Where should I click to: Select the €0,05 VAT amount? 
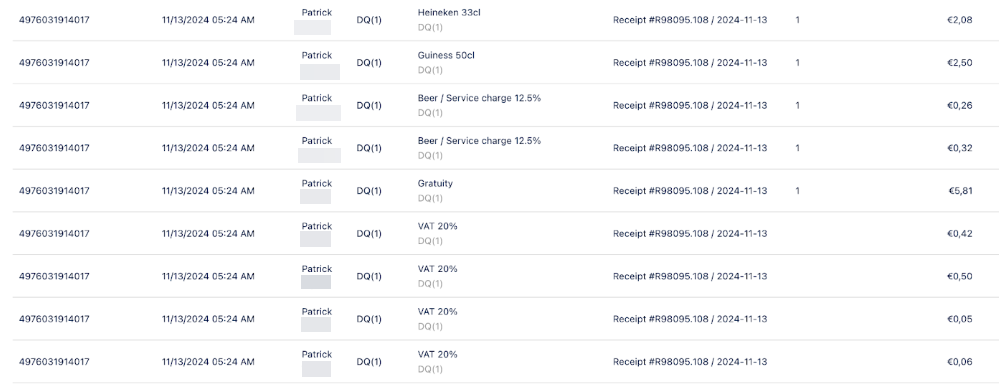[959, 319]
